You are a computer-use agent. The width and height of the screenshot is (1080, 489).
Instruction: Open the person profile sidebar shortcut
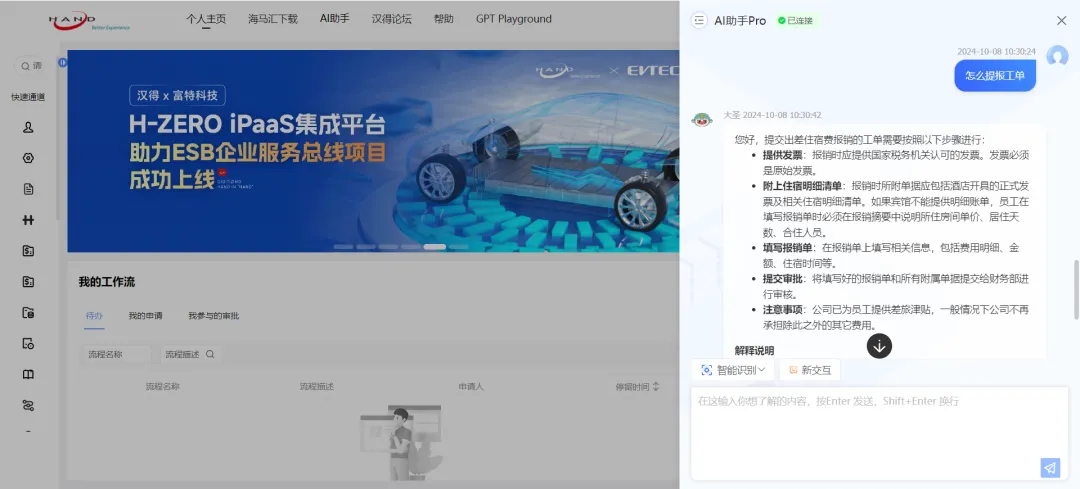click(x=28, y=127)
